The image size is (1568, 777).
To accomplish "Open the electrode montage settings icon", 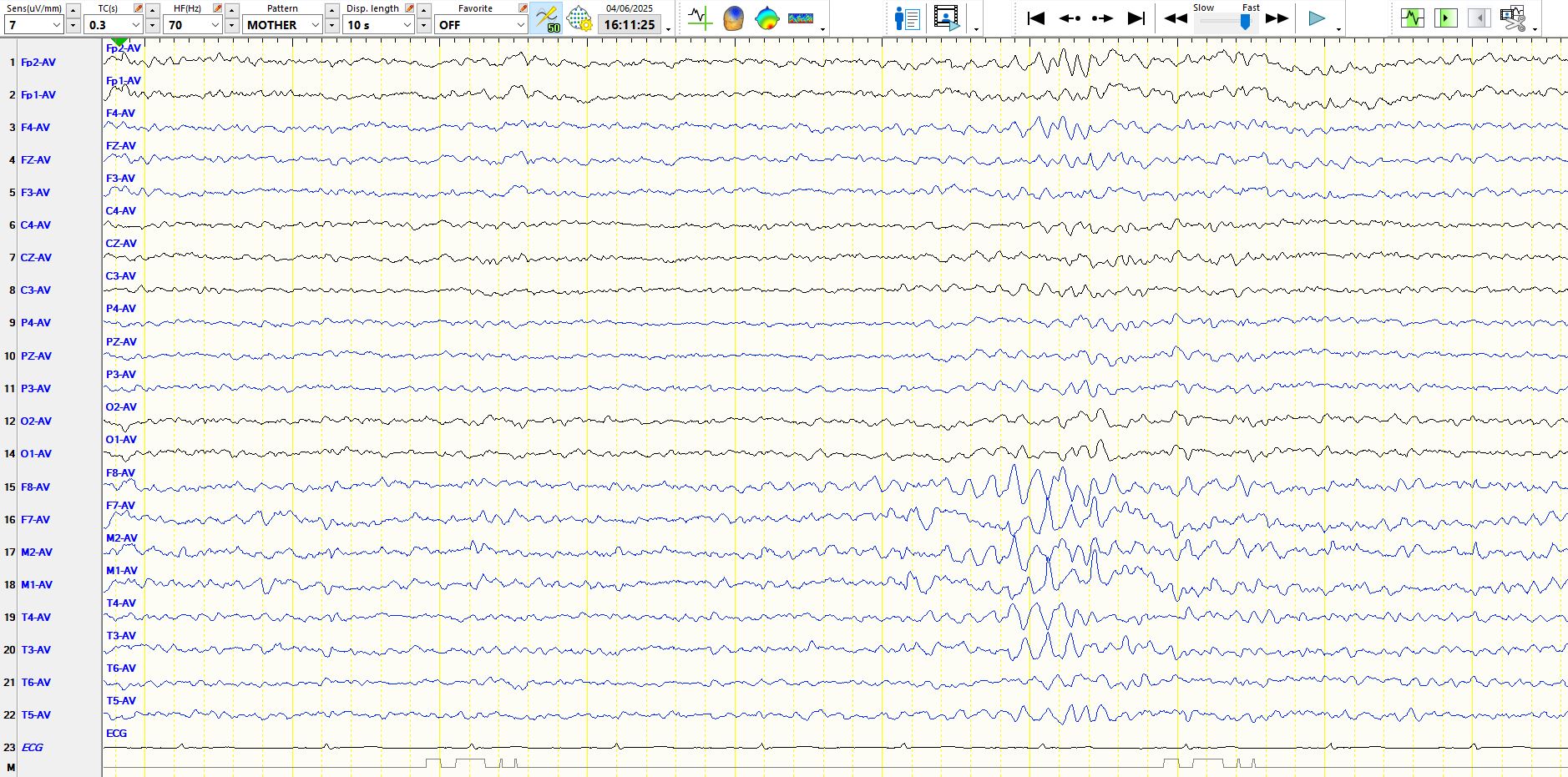I will click(x=579, y=18).
